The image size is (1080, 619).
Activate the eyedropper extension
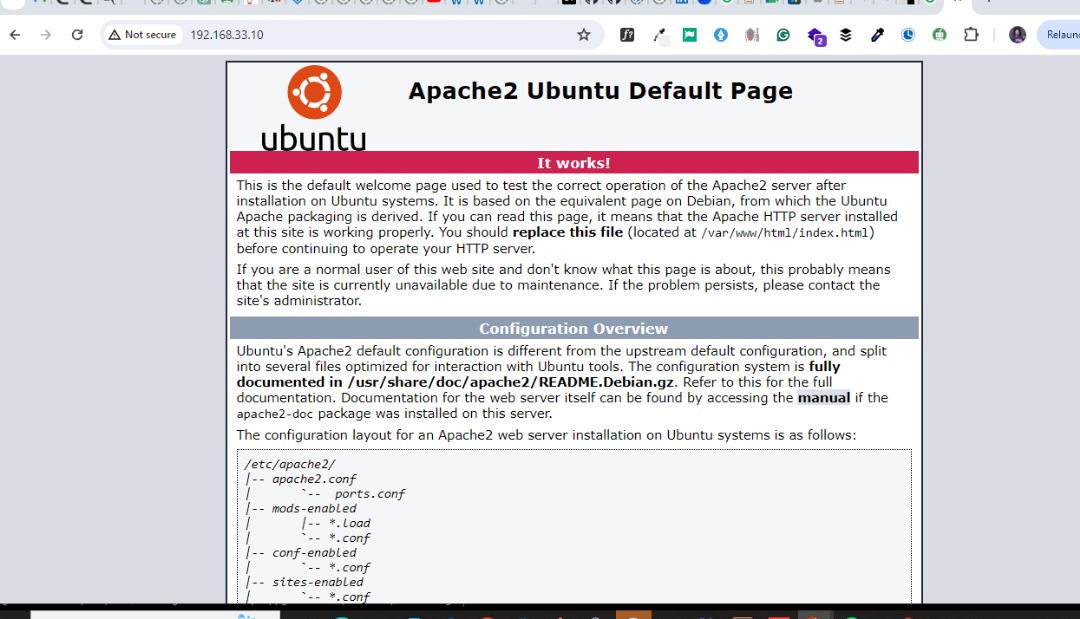coord(877,34)
